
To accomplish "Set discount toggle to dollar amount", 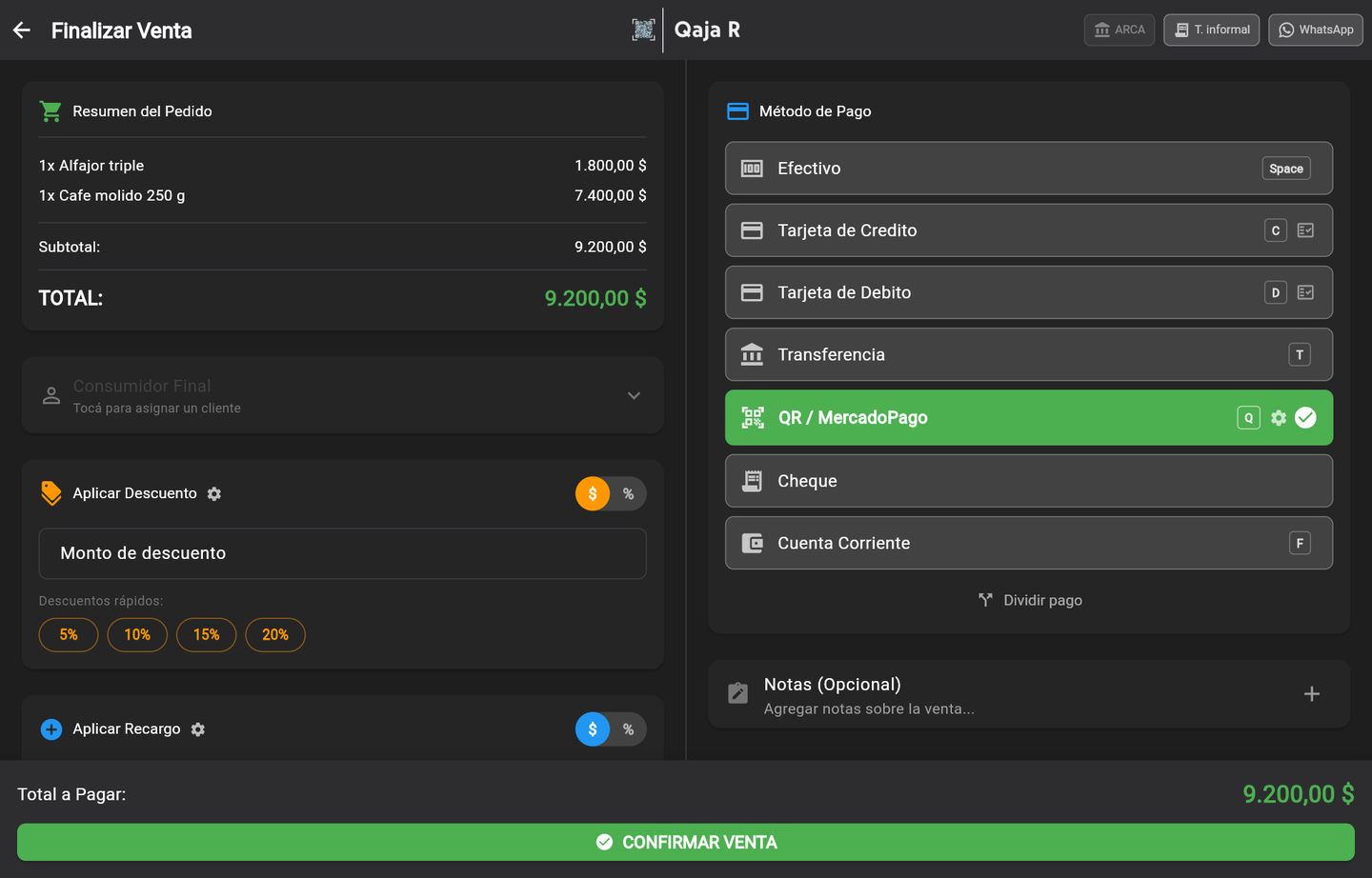I will click(x=593, y=493).
